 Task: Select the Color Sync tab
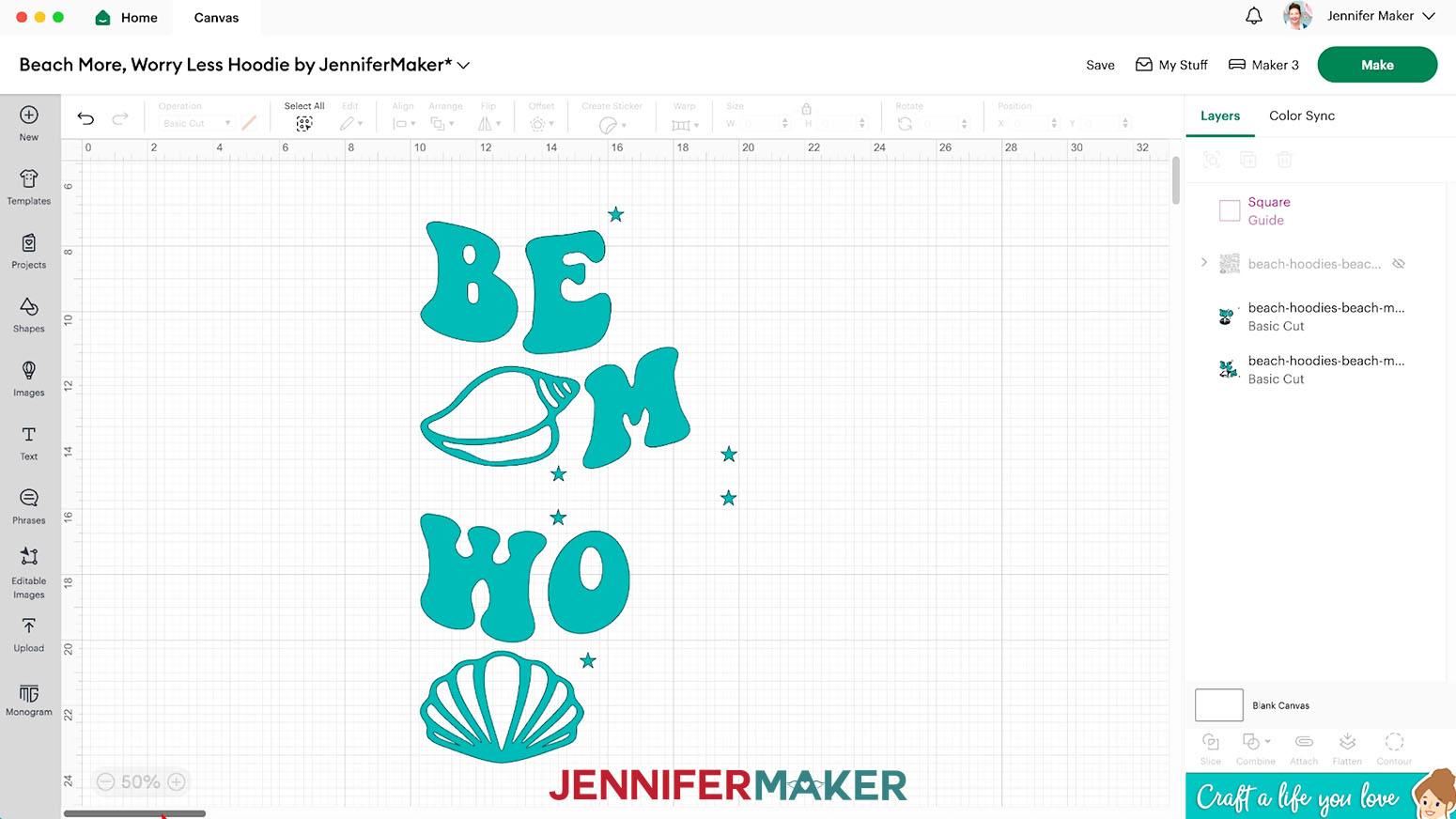pyautogui.click(x=1302, y=116)
